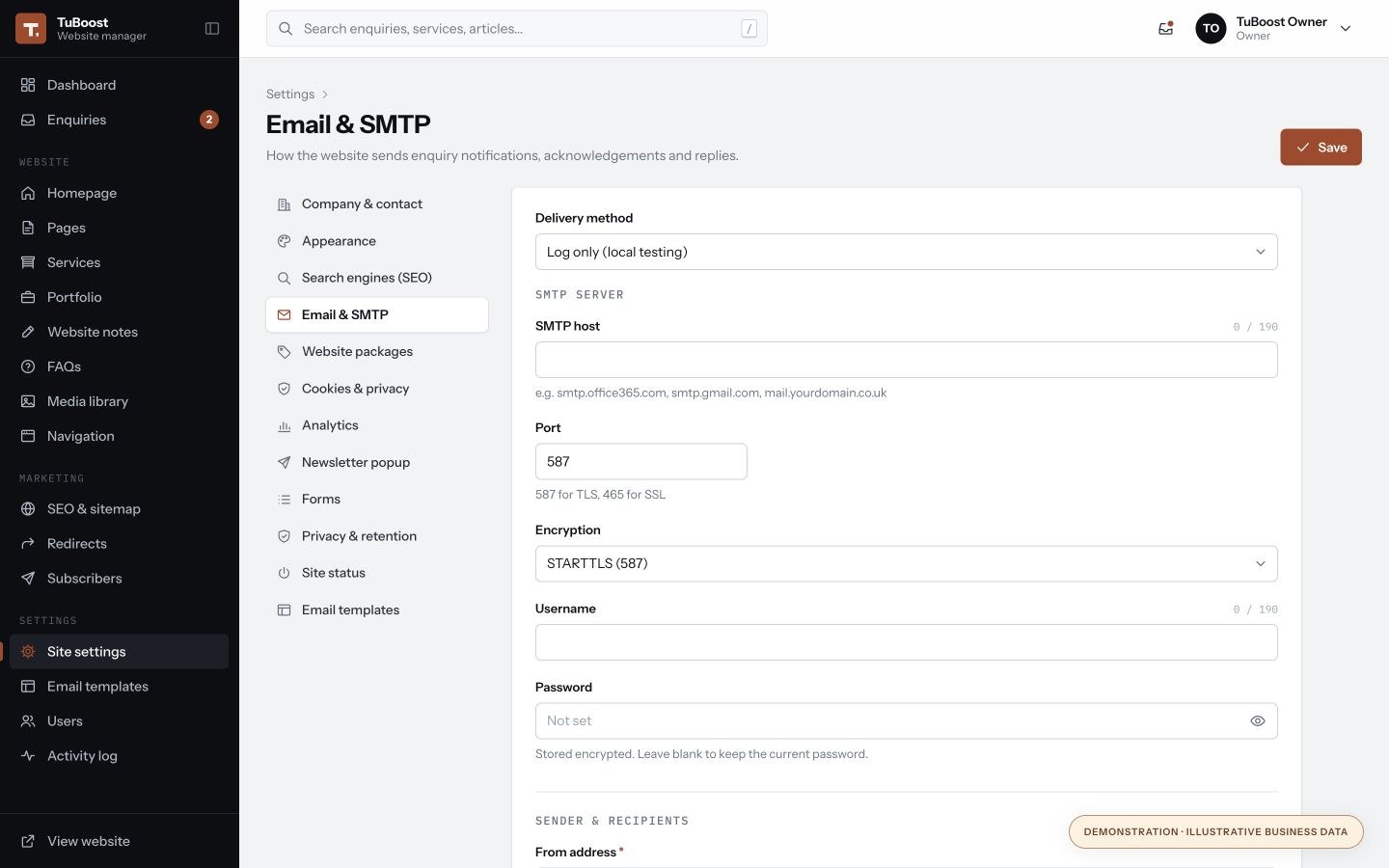Open Privacy & retention settings
Screen dimensions: 1389x868
coord(377,536)
